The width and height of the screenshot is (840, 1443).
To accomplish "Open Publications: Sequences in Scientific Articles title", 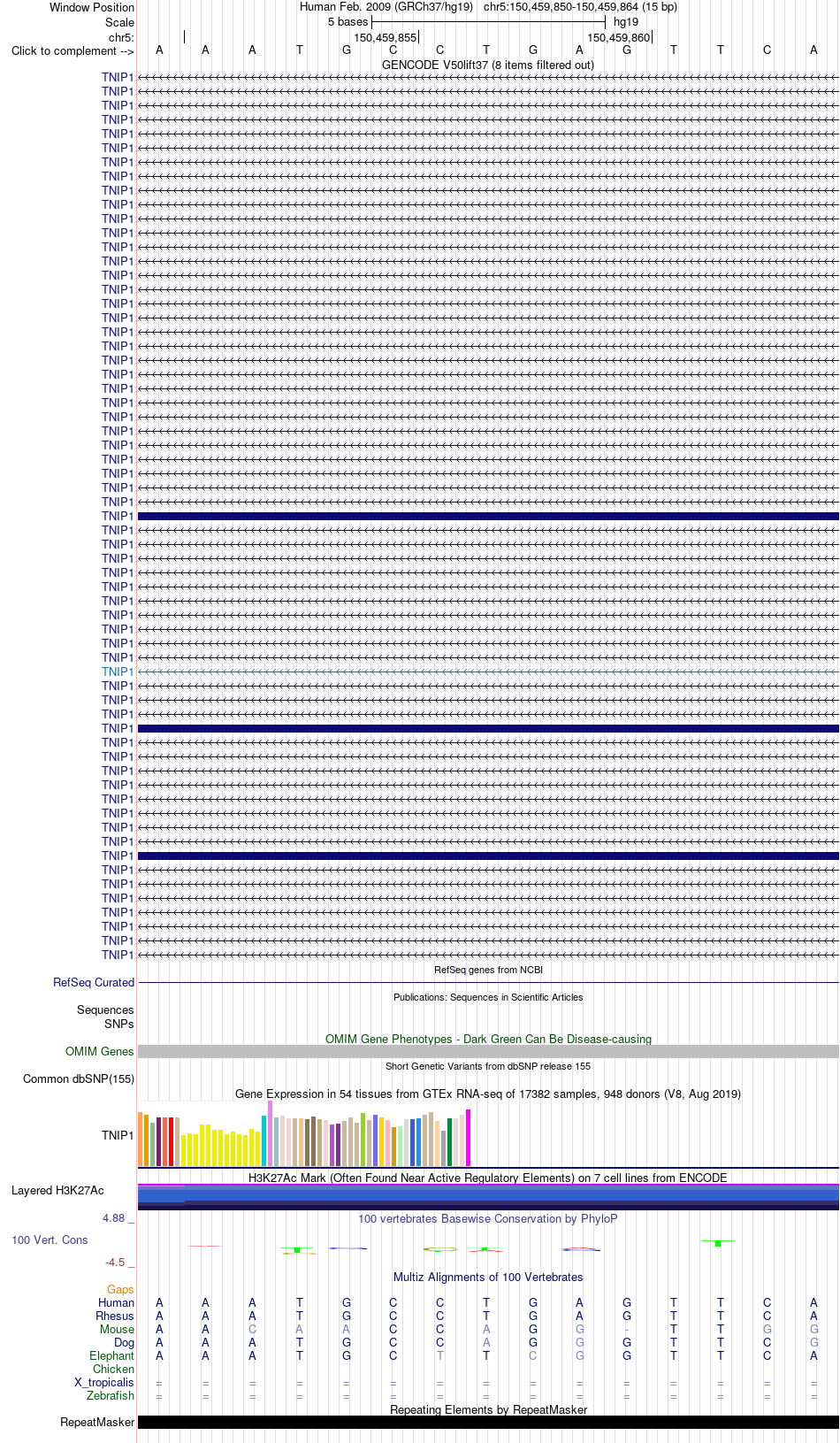I will coord(488,997).
